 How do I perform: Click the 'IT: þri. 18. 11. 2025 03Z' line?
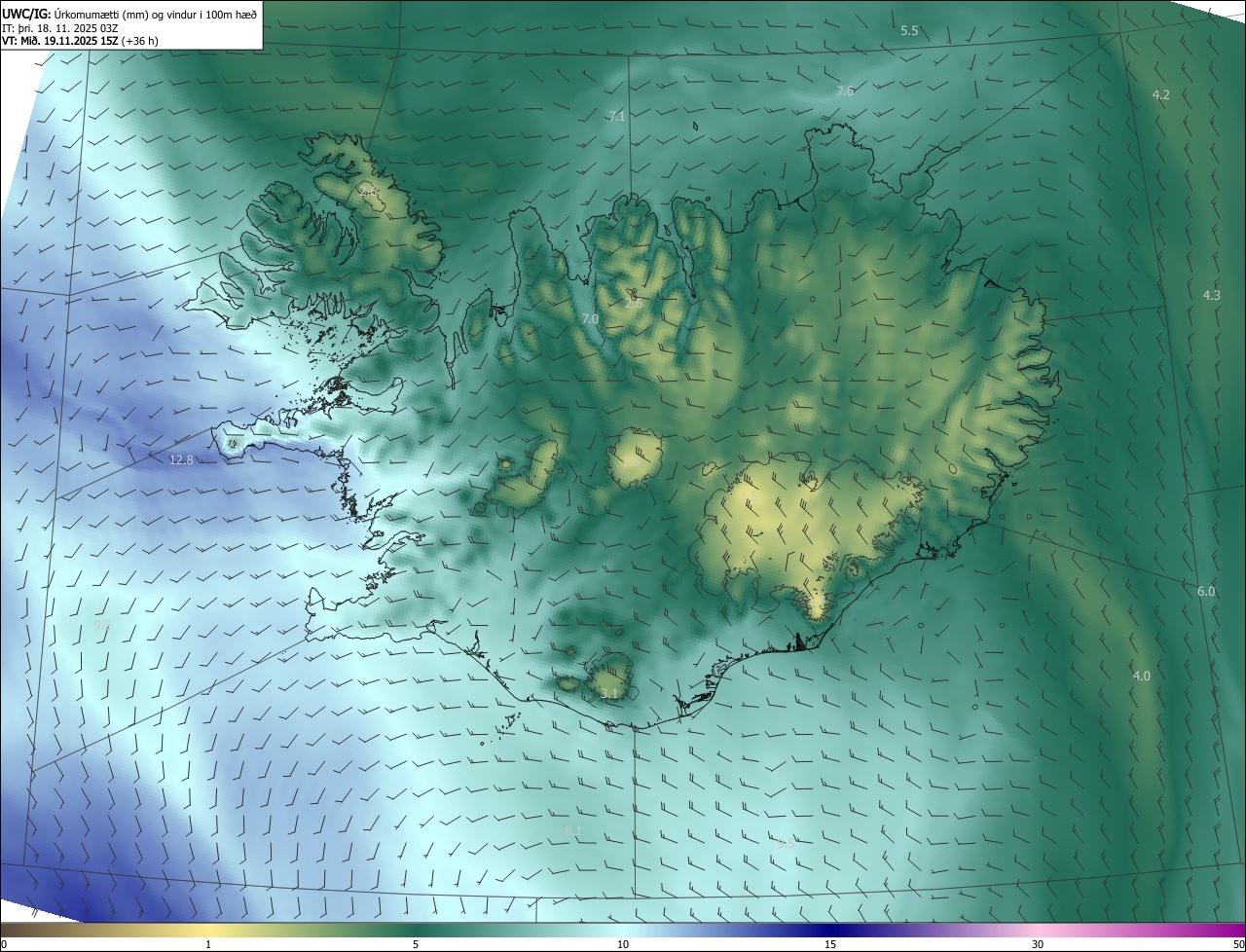coord(60,27)
